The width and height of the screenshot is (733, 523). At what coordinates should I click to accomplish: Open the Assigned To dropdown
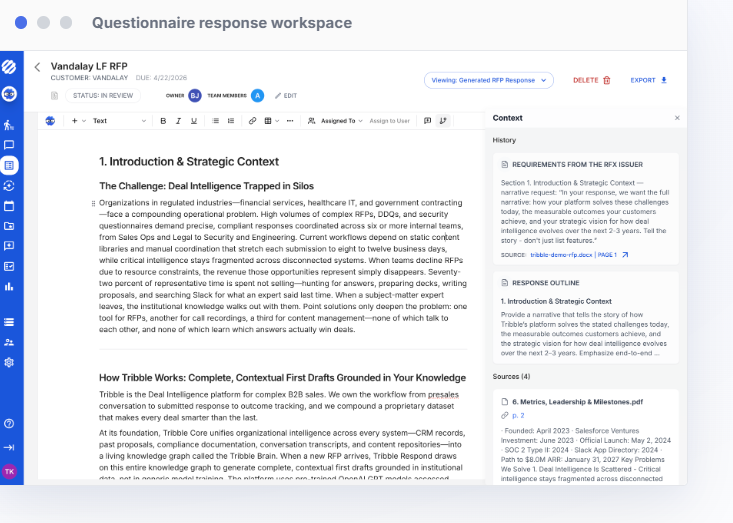tap(335, 121)
